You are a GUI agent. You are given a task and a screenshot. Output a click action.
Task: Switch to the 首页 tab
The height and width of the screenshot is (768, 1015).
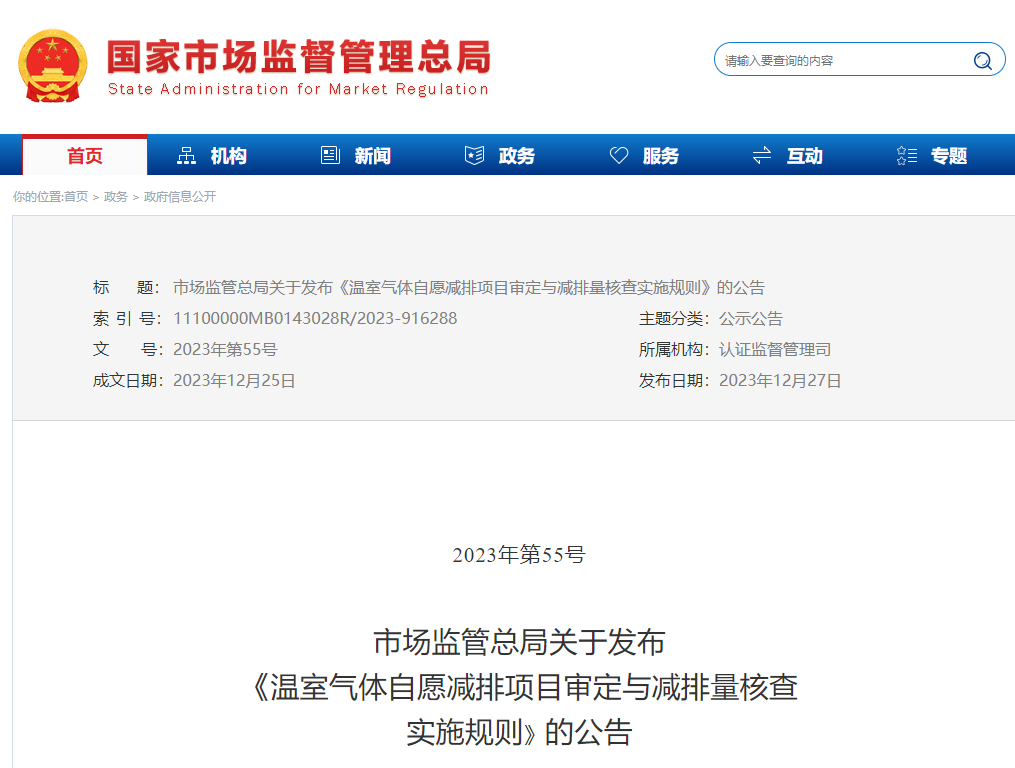tap(83, 155)
